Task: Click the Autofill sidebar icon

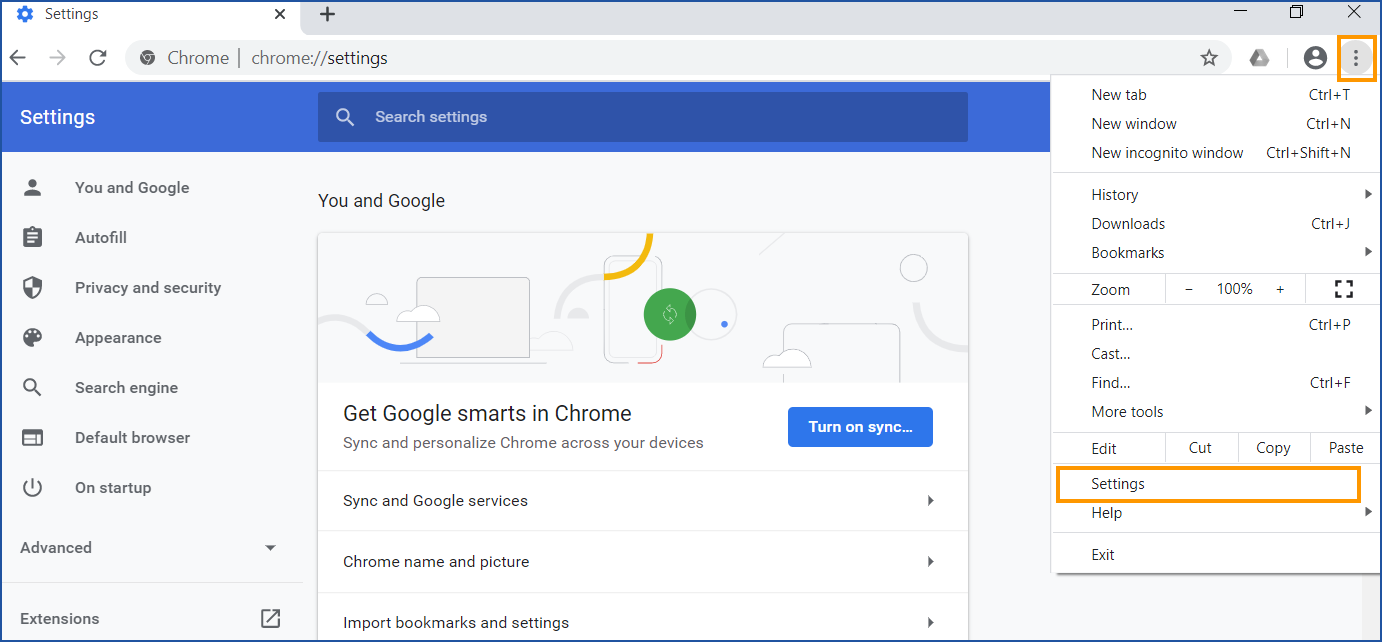Action: (33, 237)
